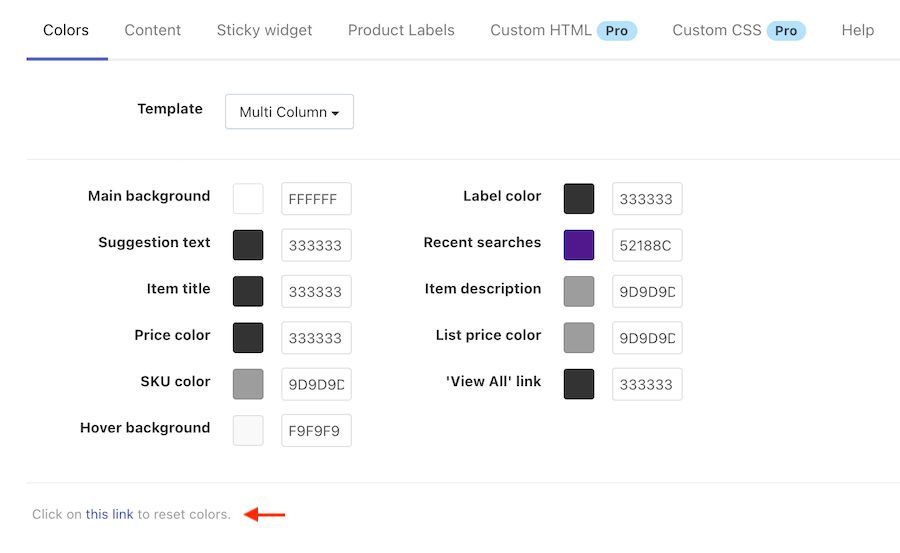The image size is (900, 553).
Task: Click the Main background color swatch
Action: pos(248,199)
